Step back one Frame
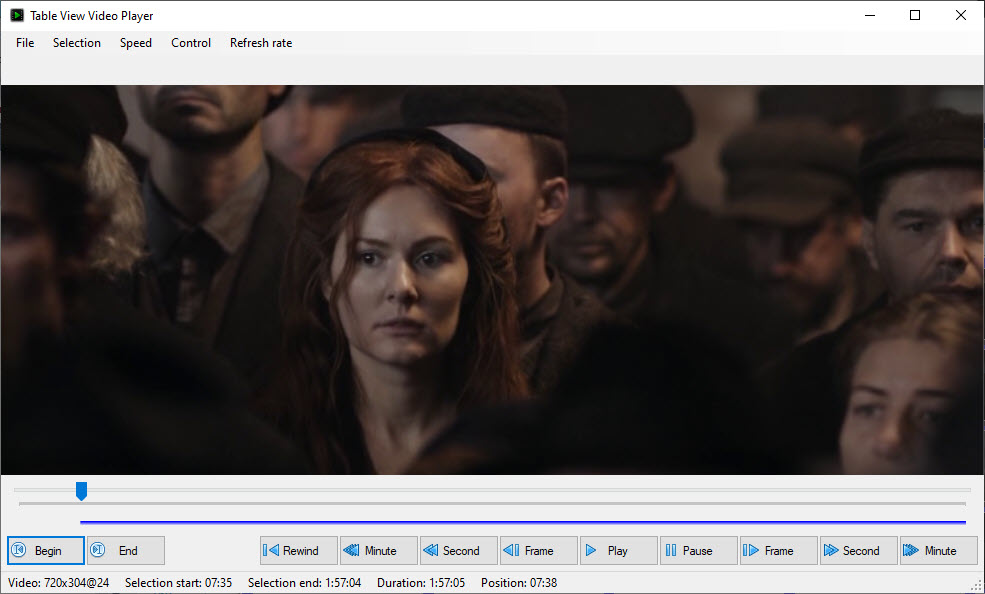 coord(538,551)
